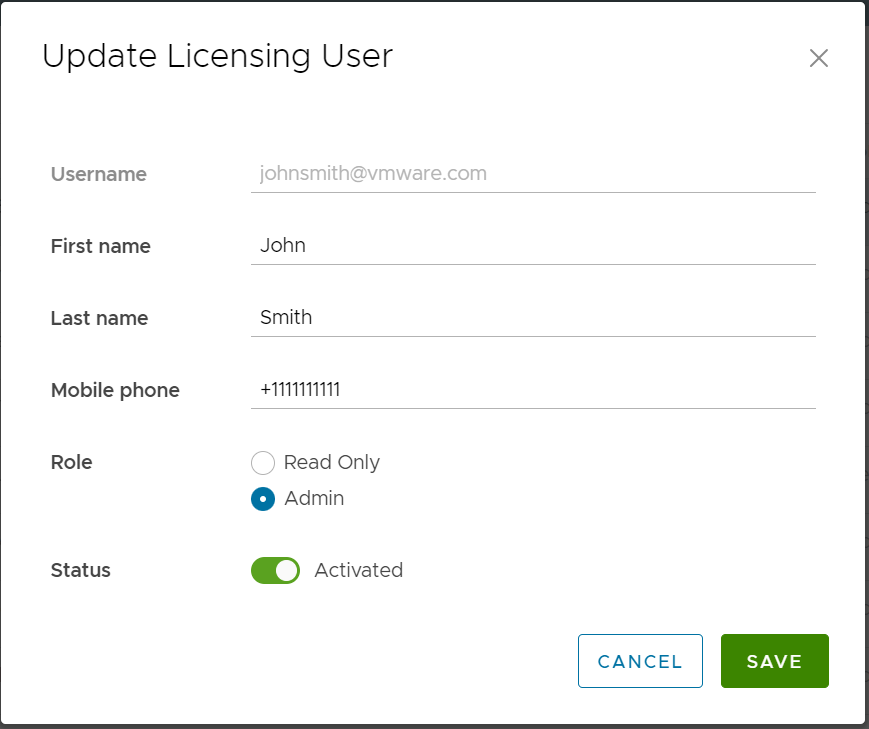
Task: Focus the Last name field containing Smith
Action: [x=532, y=318]
